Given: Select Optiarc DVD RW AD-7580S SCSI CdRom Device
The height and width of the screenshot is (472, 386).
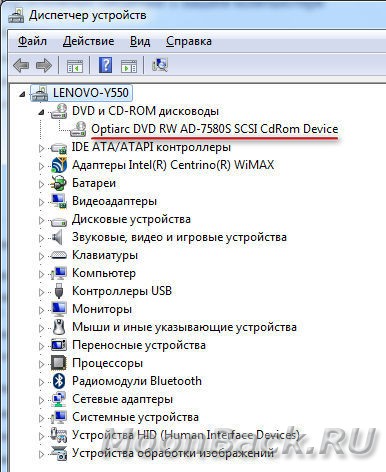Looking at the screenshot, I should click(215, 129).
